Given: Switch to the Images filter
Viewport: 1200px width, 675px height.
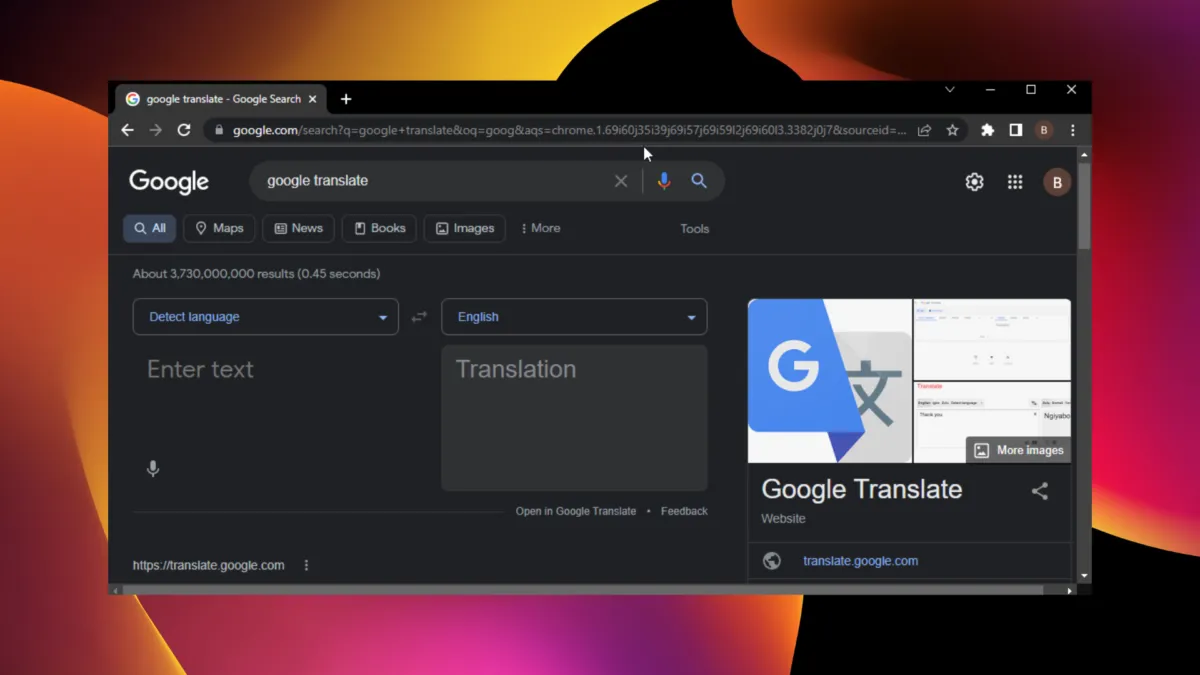Looking at the screenshot, I should tap(464, 228).
